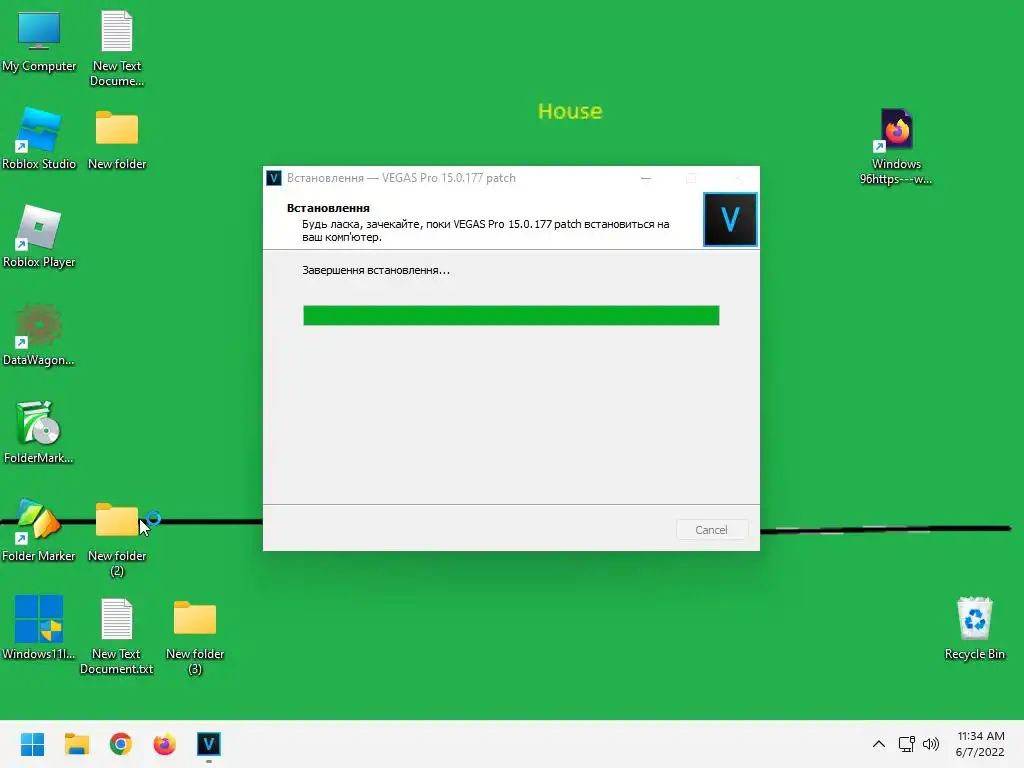Open Folder Marker shortcut
Screen dimensions: 1024x768
pyautogui.click(x=39, y=530)
